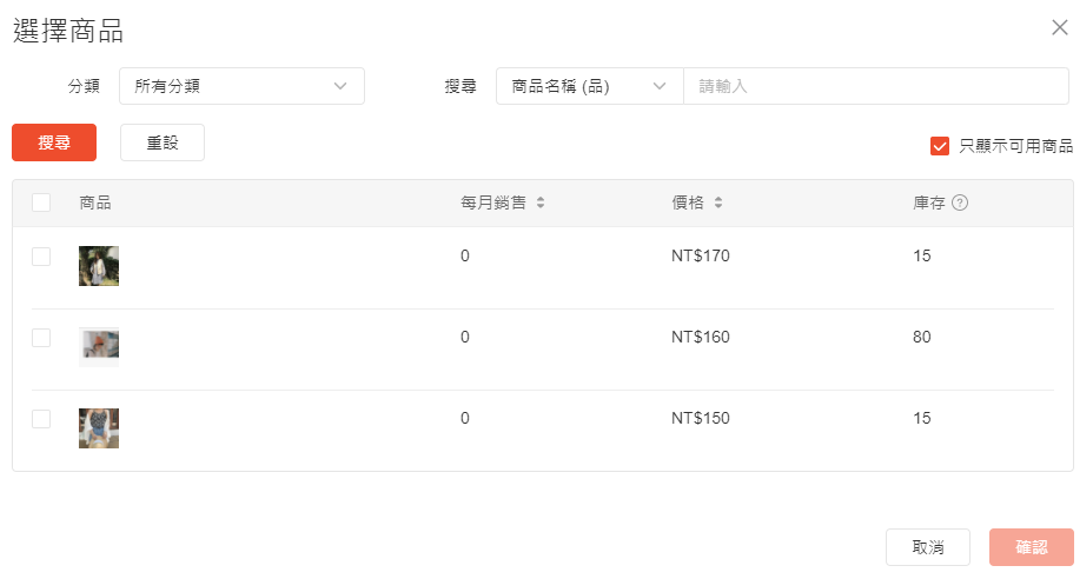Sort by 每月銷售 using sort arrows
The image size is (1080, 577).
tap(540, 203)
